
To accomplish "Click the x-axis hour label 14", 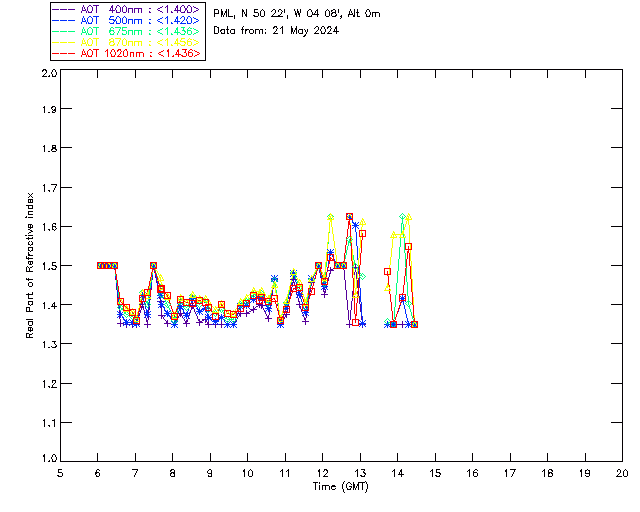I will (x=398, y=474).
